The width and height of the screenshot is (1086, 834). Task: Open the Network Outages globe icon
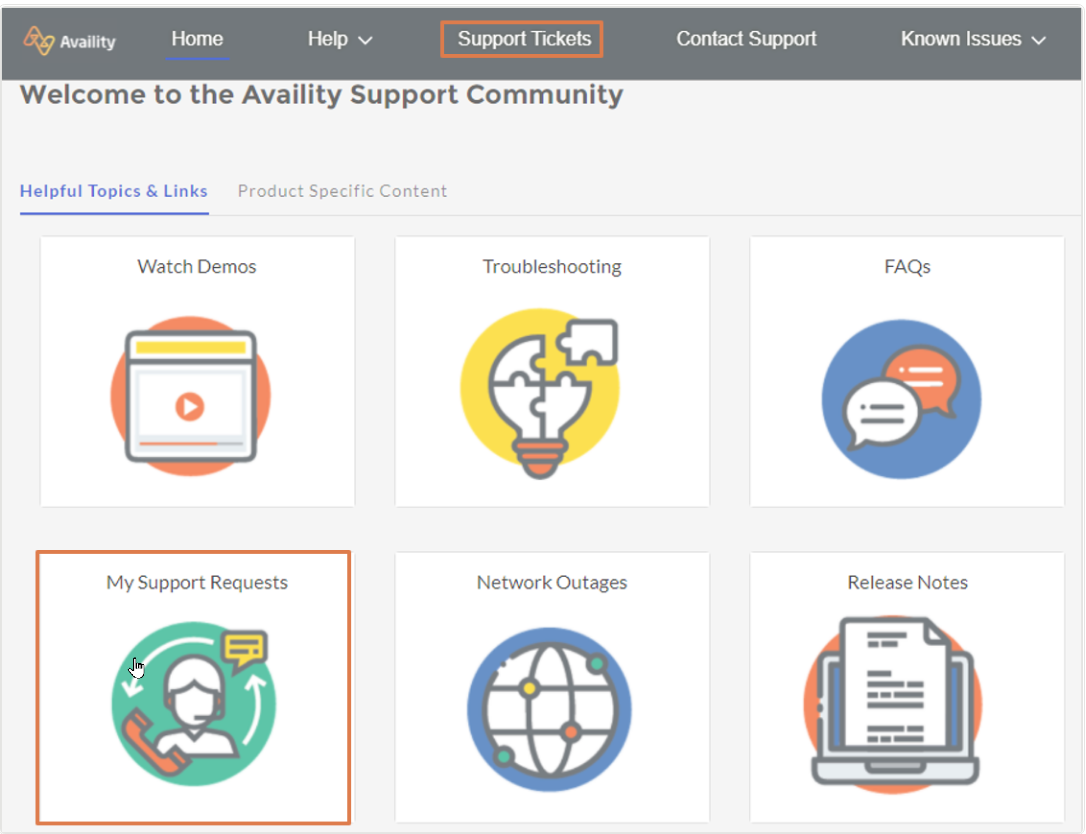pos(549,708)
